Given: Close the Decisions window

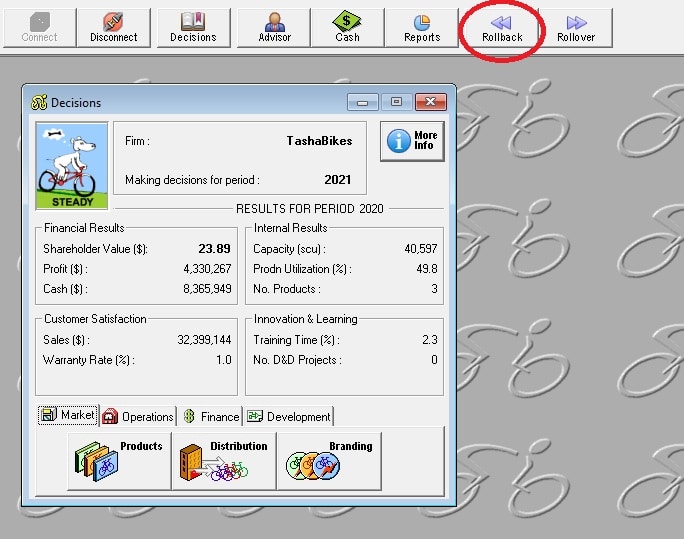Looking at the screenshot, I should tap(430, 102).
